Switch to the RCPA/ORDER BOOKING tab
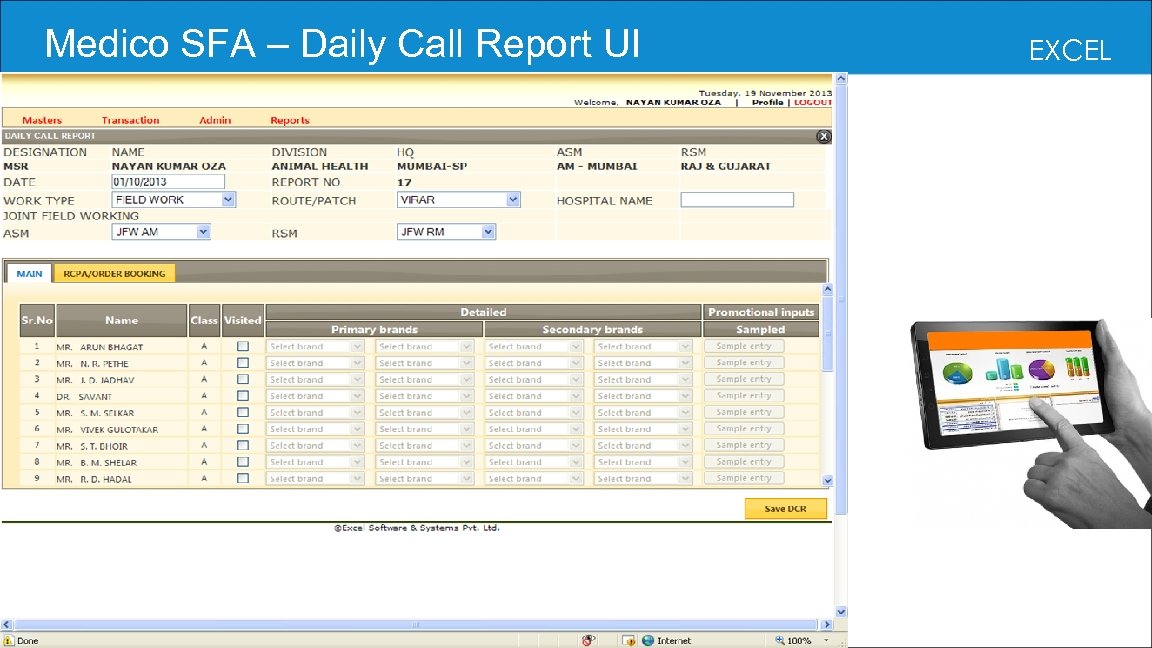The image size is (1152, 648). coord(113,272)
